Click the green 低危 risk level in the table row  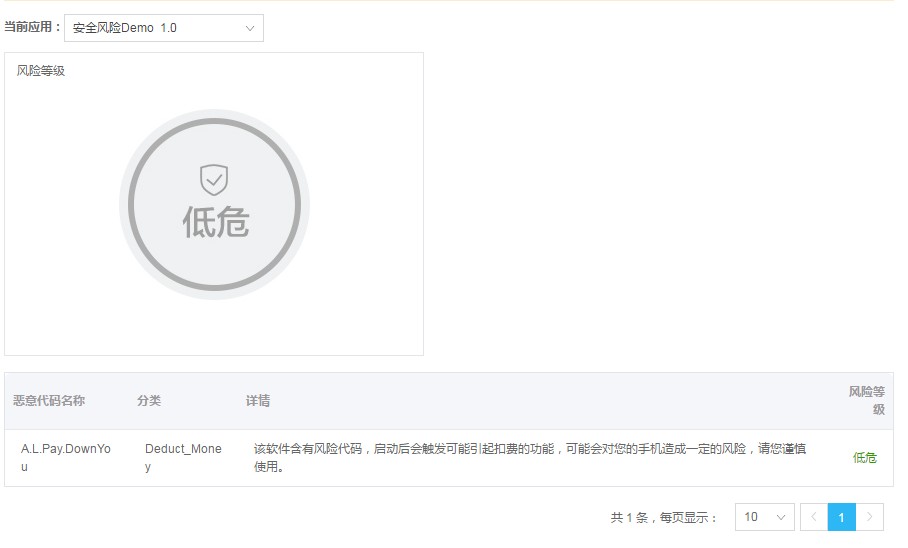(x=864, y=458)
